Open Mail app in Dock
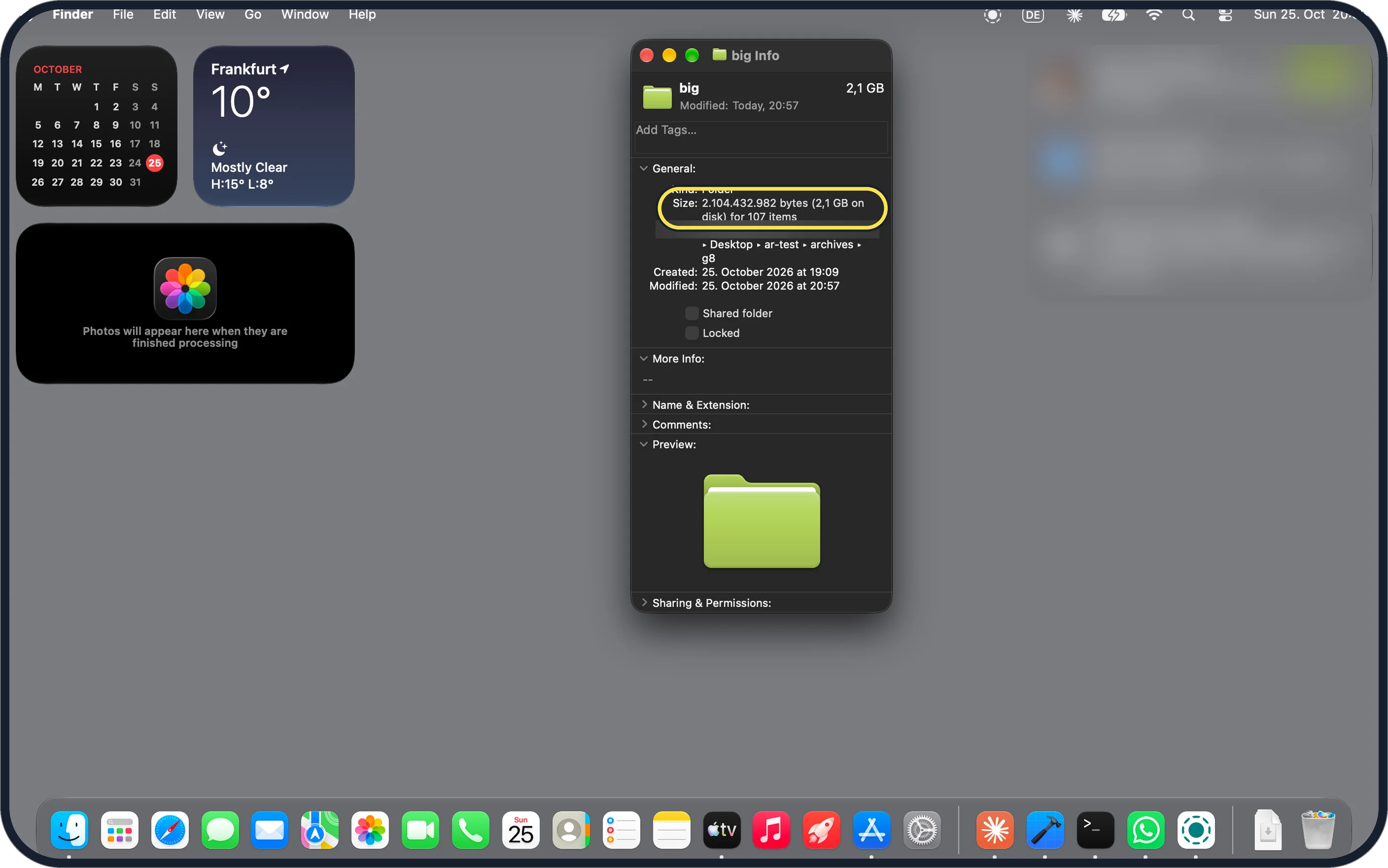Screen dimensions: 1388x868 pyautogui.click(x=270, y=830)
